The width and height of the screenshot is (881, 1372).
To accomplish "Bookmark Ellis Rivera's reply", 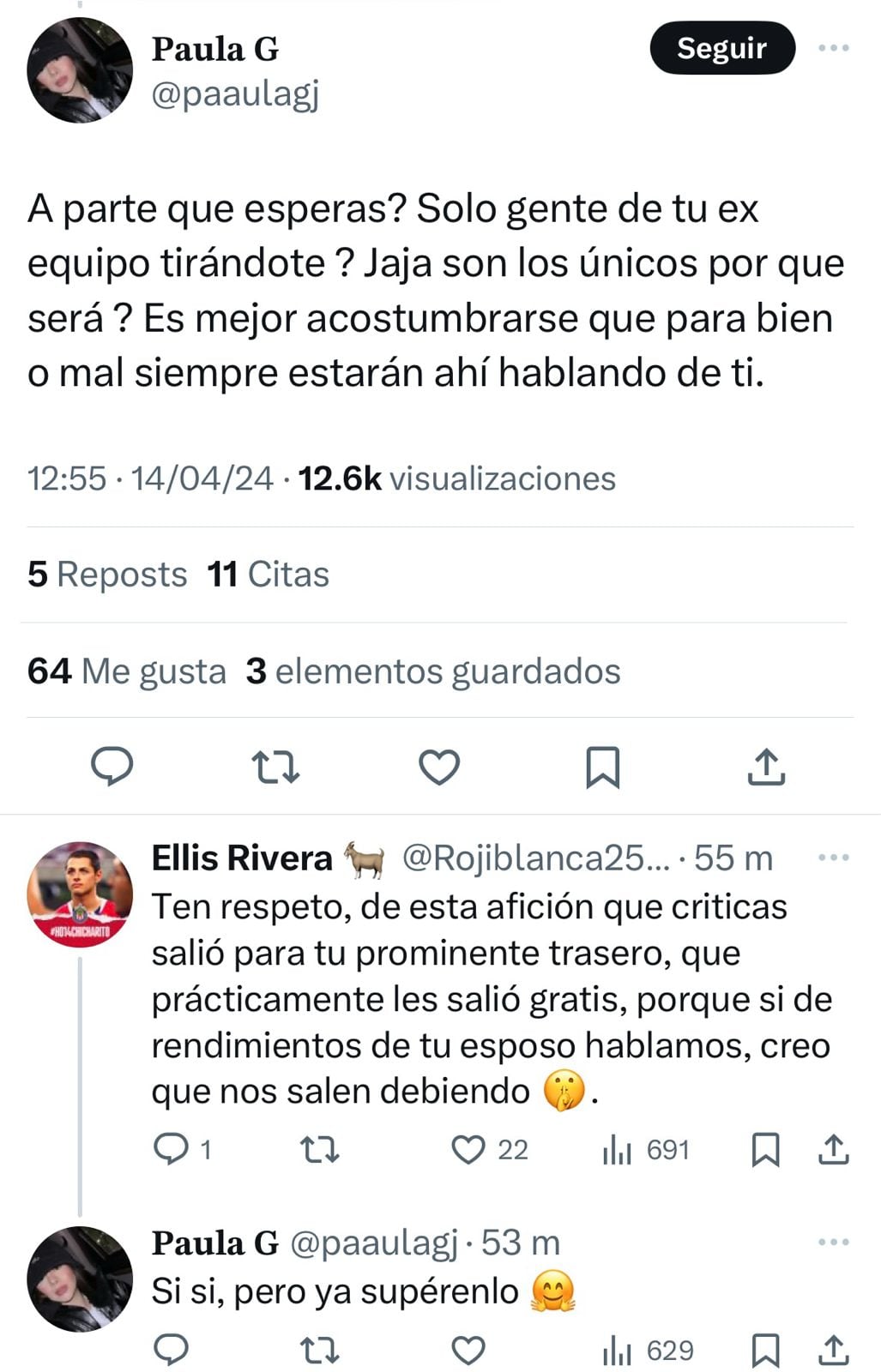I will [x=765, y=1149].
